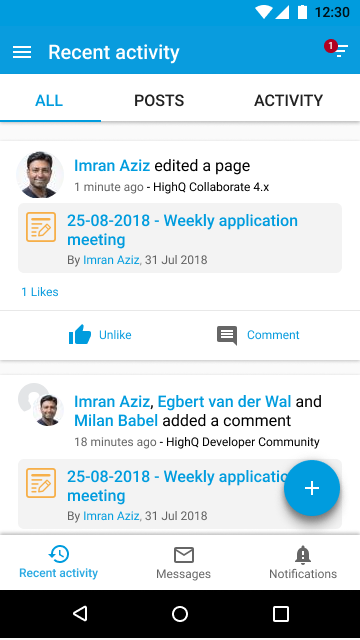
Task: Open the Messages envelope icon
Action: (x=184, y=555)
